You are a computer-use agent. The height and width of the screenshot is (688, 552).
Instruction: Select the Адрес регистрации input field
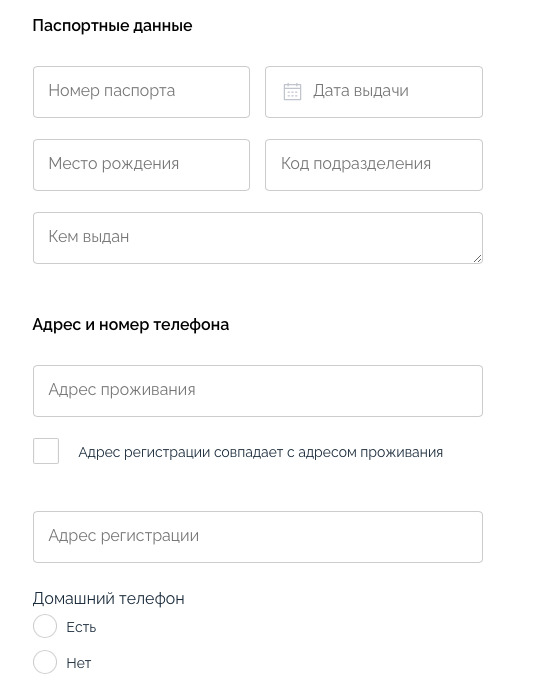[258, 537]
